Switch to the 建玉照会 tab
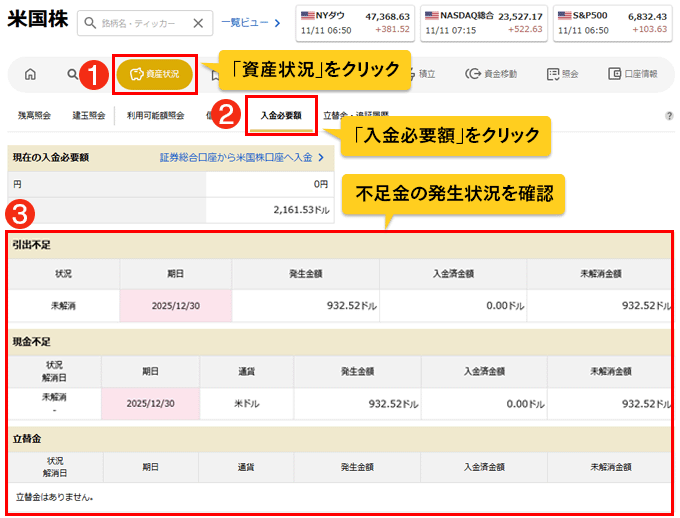 click(x=88, y=116)
